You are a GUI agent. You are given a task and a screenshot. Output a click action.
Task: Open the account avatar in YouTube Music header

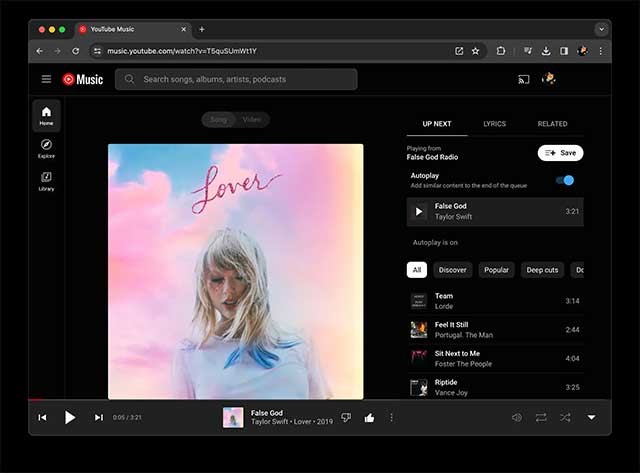pos(549,78)
